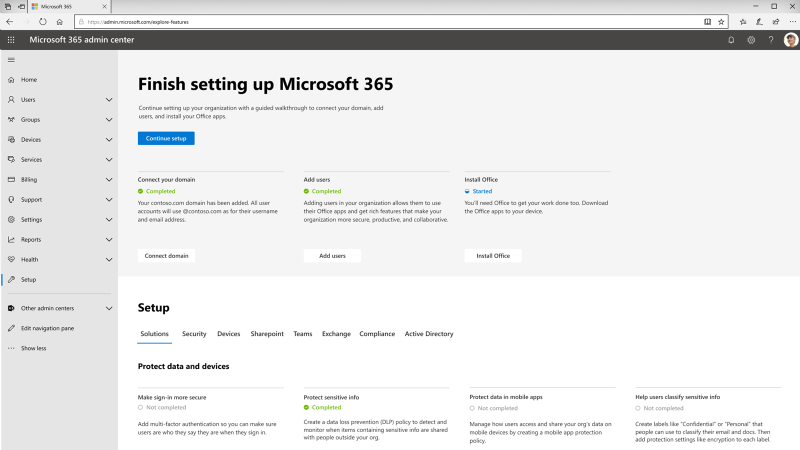Expand the Health menu chevron
800x450 pixels.
click(109, 259)
